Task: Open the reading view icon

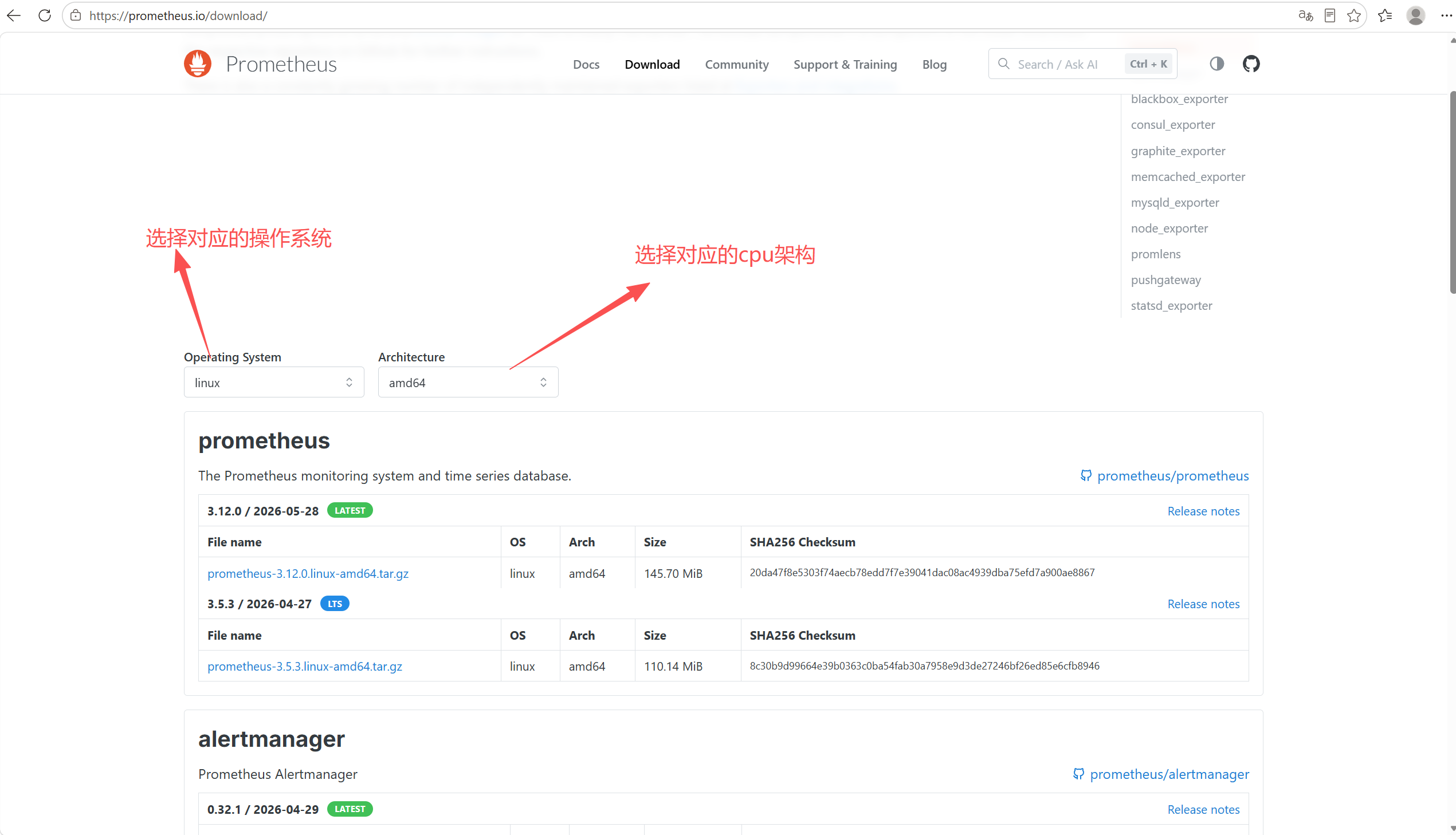Action: 1330,15
